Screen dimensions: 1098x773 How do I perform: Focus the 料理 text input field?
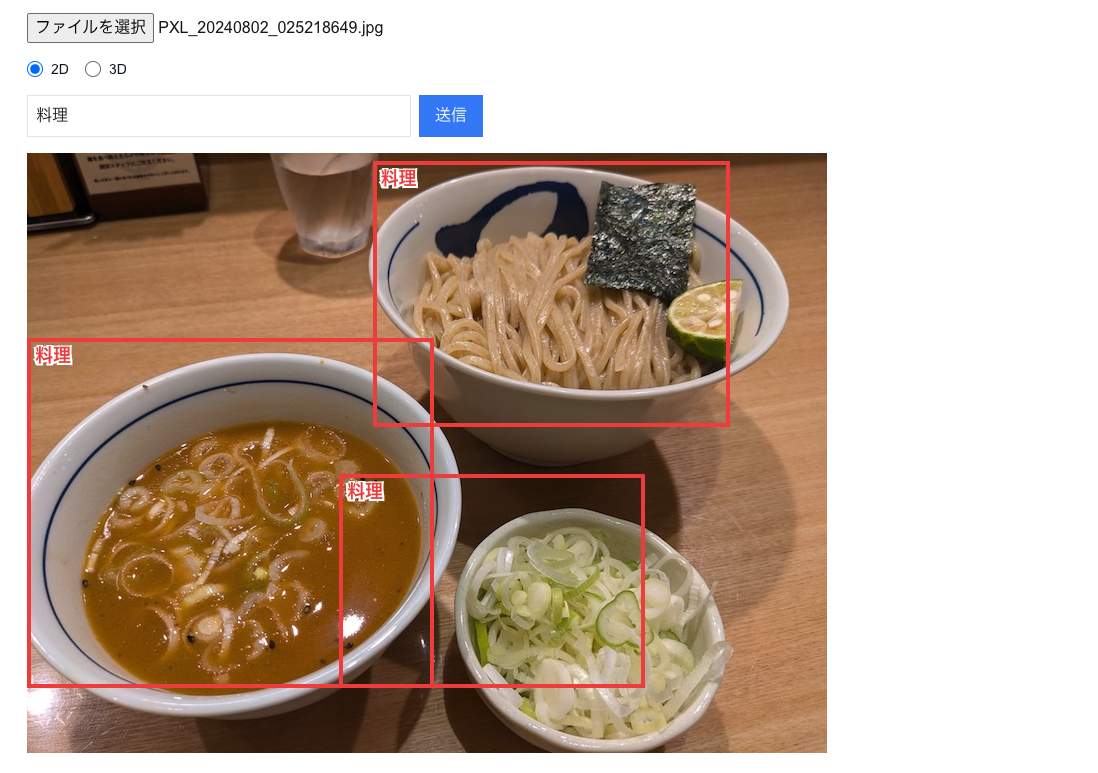point(218,116)
